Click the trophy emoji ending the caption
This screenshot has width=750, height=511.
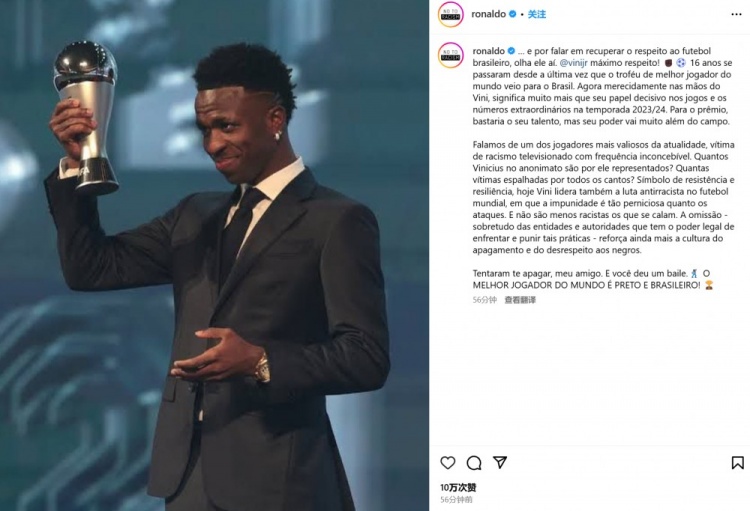pyautogui.click(x=709, y=285)
